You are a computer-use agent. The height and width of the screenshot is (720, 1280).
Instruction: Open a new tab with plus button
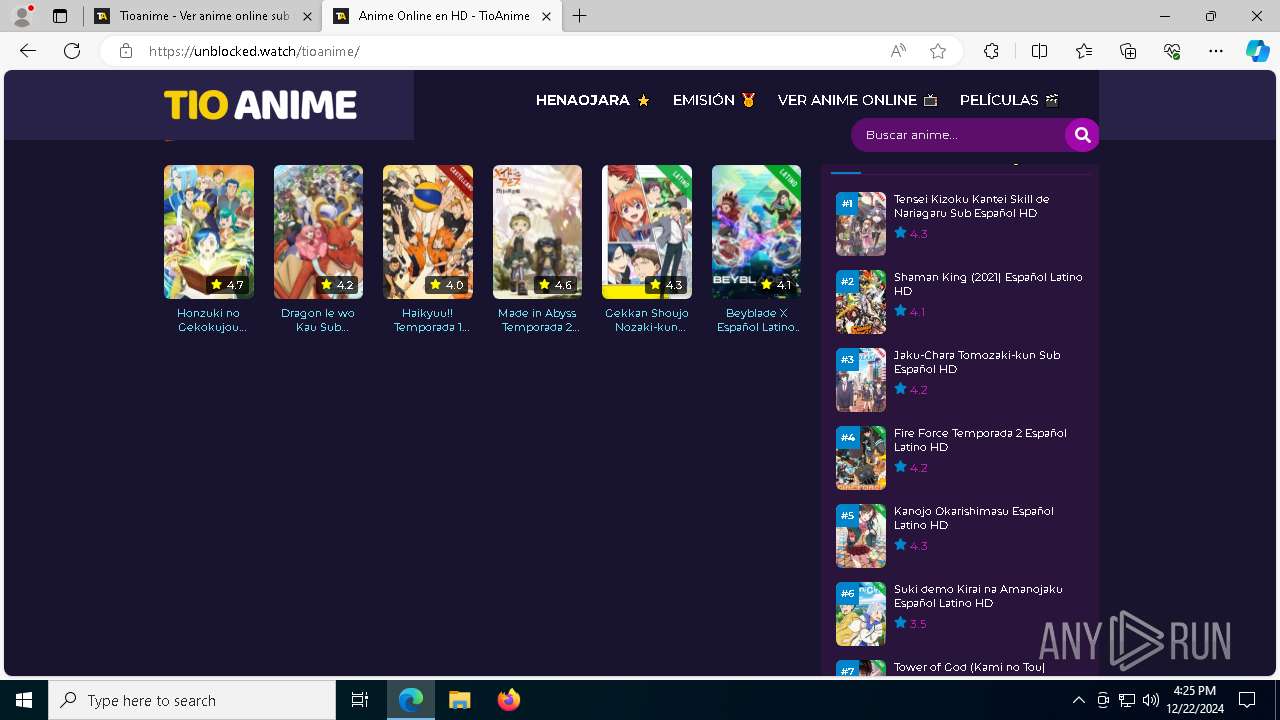(x=580, y=16)
